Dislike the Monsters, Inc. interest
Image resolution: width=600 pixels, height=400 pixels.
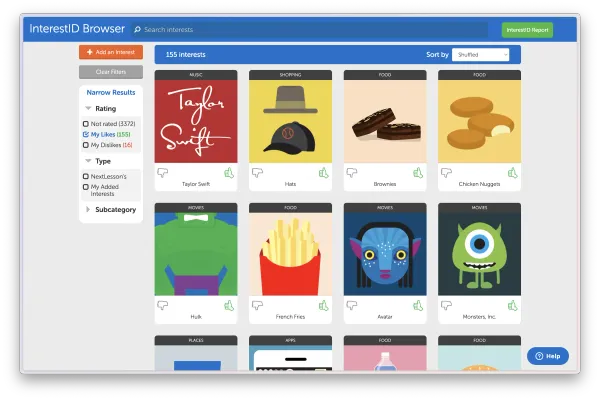(446, 305)
